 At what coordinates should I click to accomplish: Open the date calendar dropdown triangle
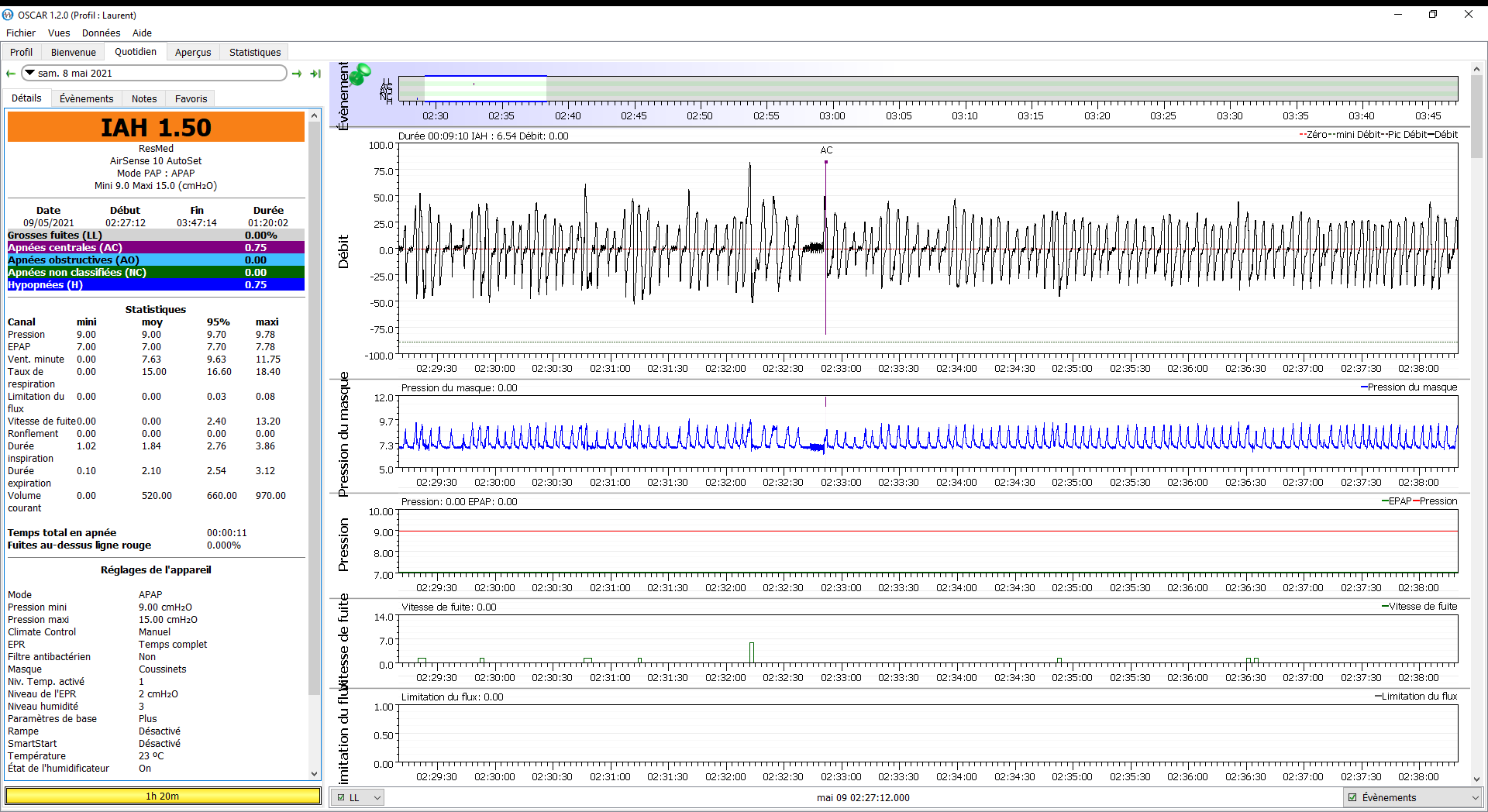pos(29,73)
